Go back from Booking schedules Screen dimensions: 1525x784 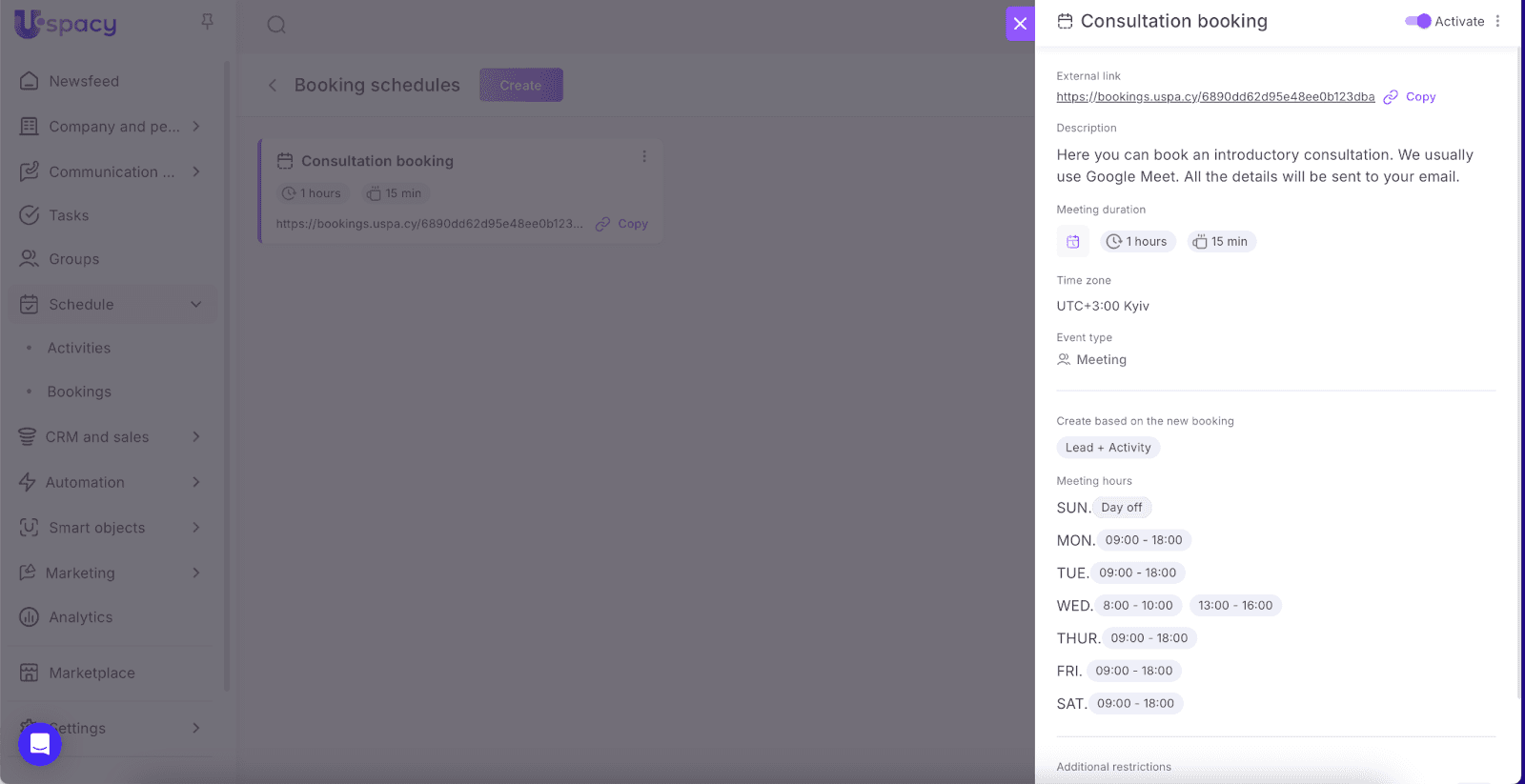tap(273, 85)
